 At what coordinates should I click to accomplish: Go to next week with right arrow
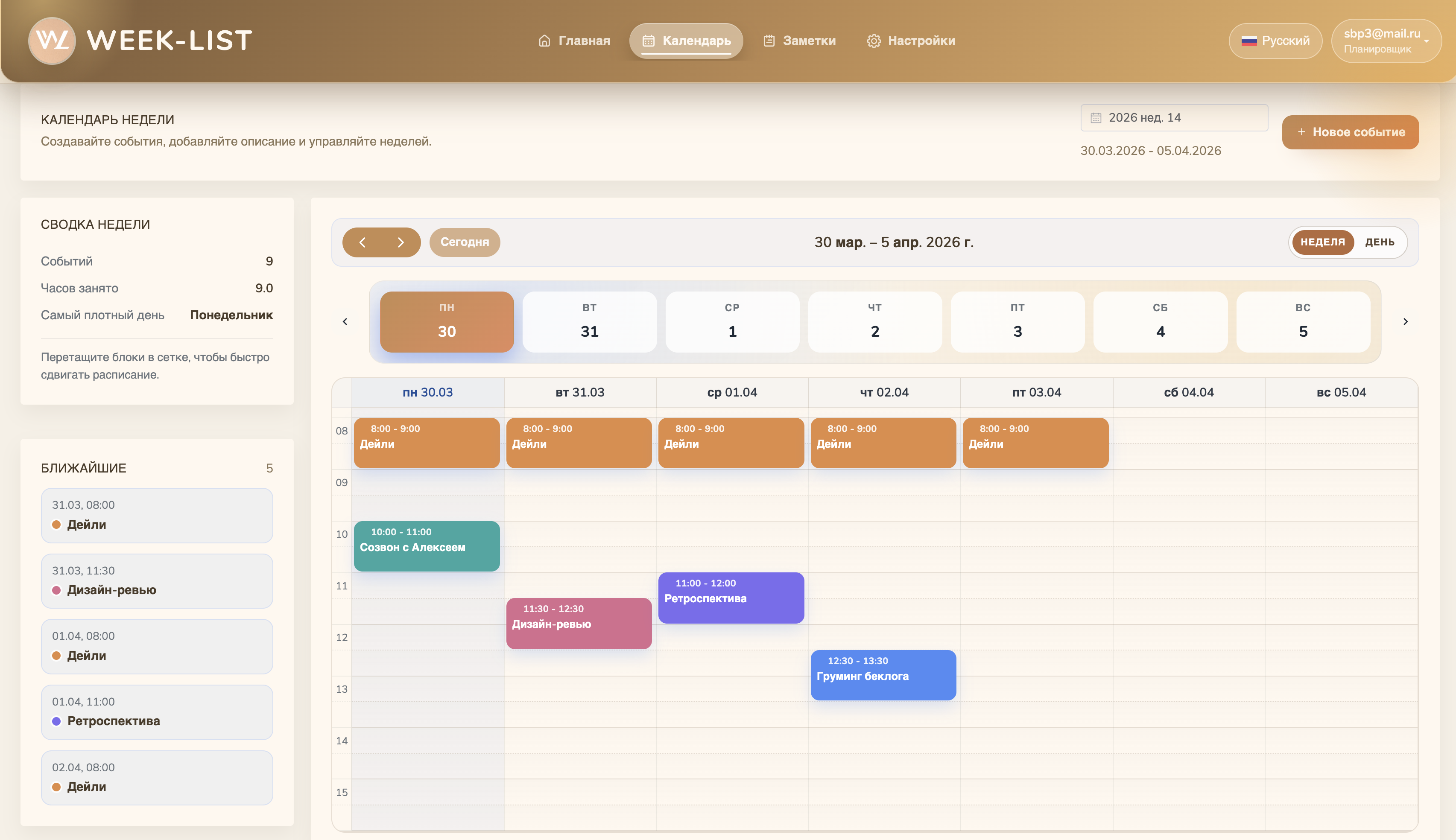(x=401, y=242)
